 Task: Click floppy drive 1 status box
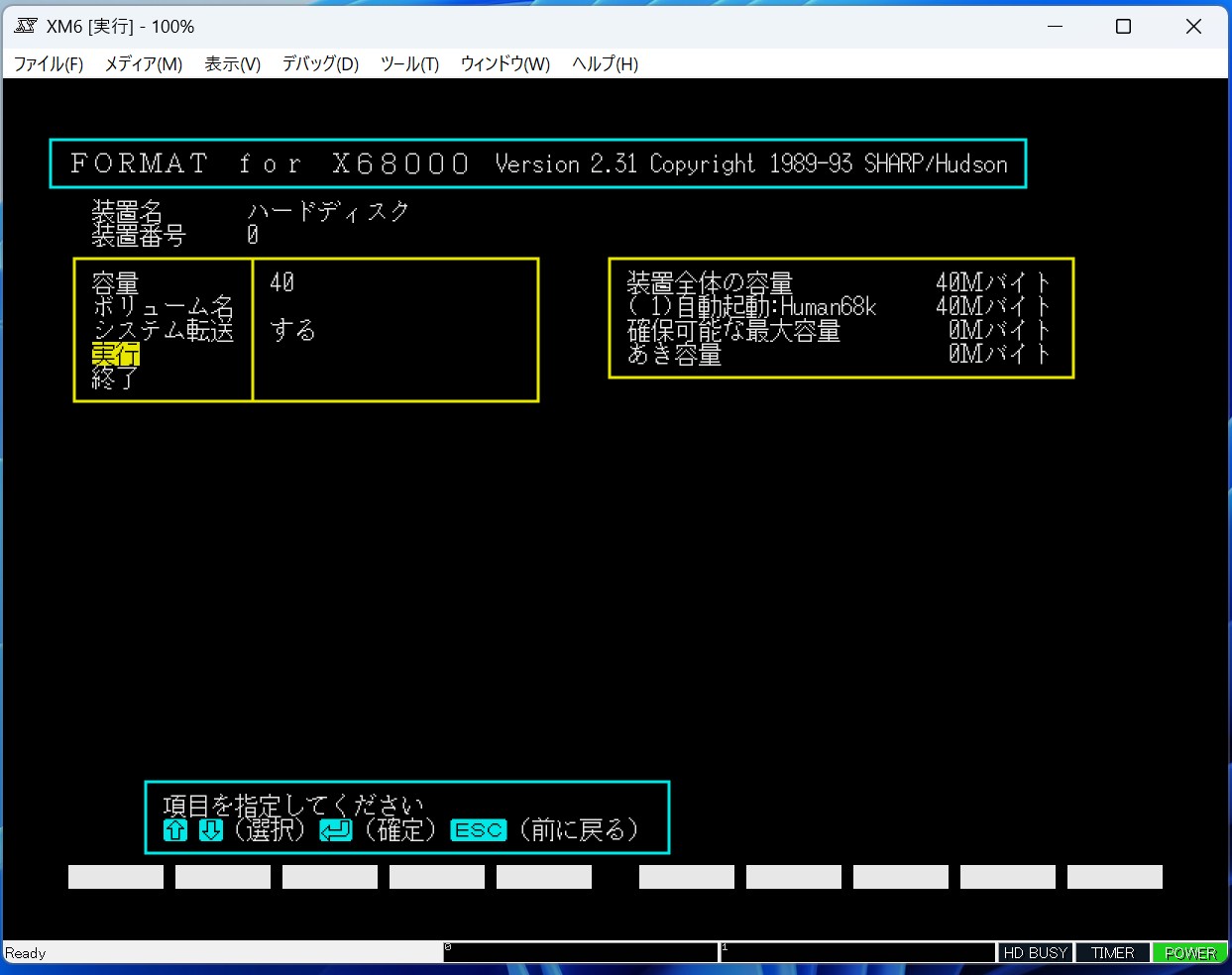point(857,953)
